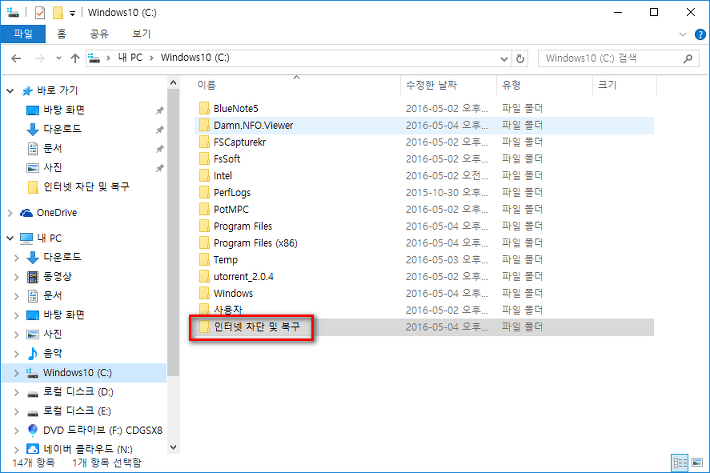710x473 pixels.
Task: Select the BlueNote5 folder icon
Action: pyautogui.click(x=204, y=108)
